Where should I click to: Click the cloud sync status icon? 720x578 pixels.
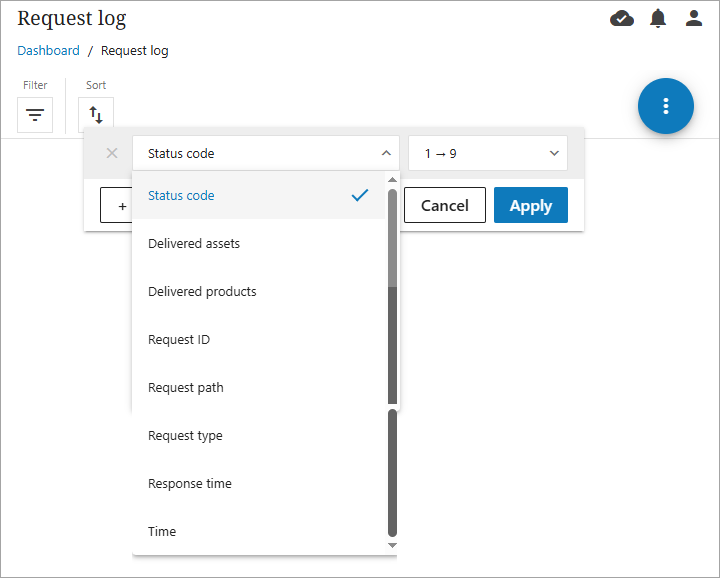[622, 18]
